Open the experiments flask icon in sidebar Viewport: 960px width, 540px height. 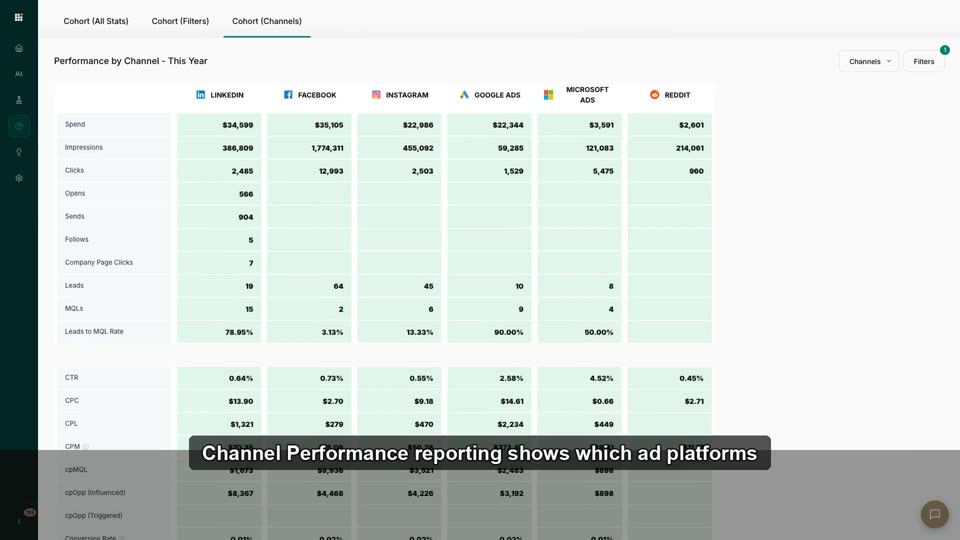(x=19, y=100)
